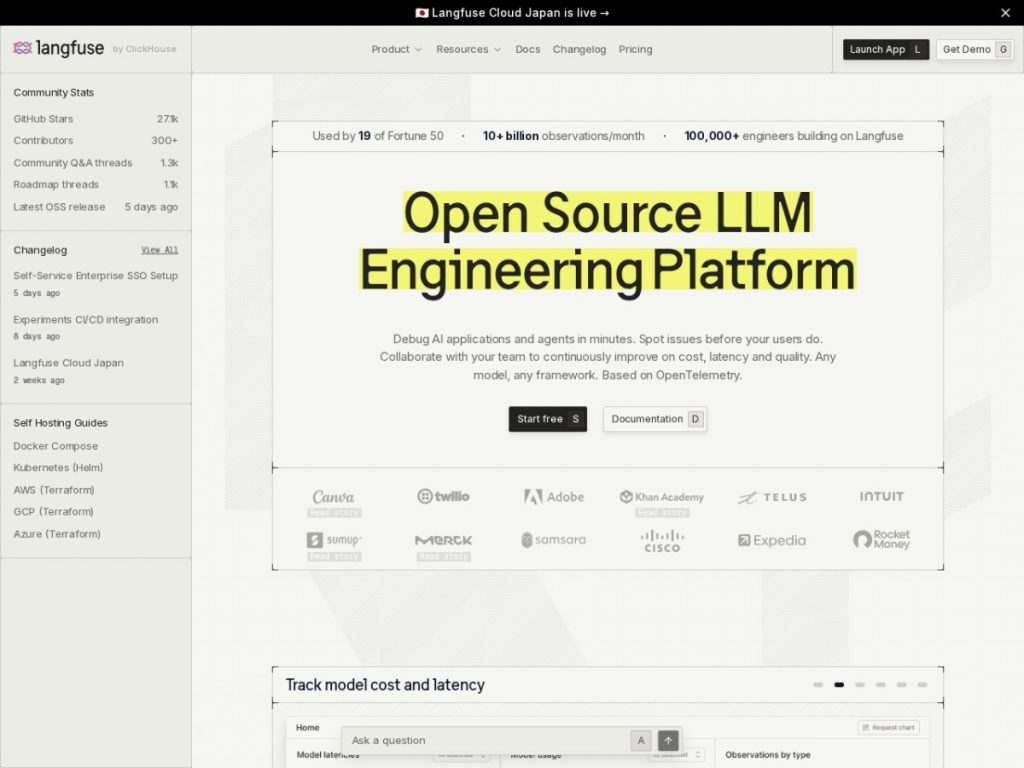Viewport: 1024px width, 768px height.
Task: Open Latest OSS release entry
Action: (x=95, y=206)
